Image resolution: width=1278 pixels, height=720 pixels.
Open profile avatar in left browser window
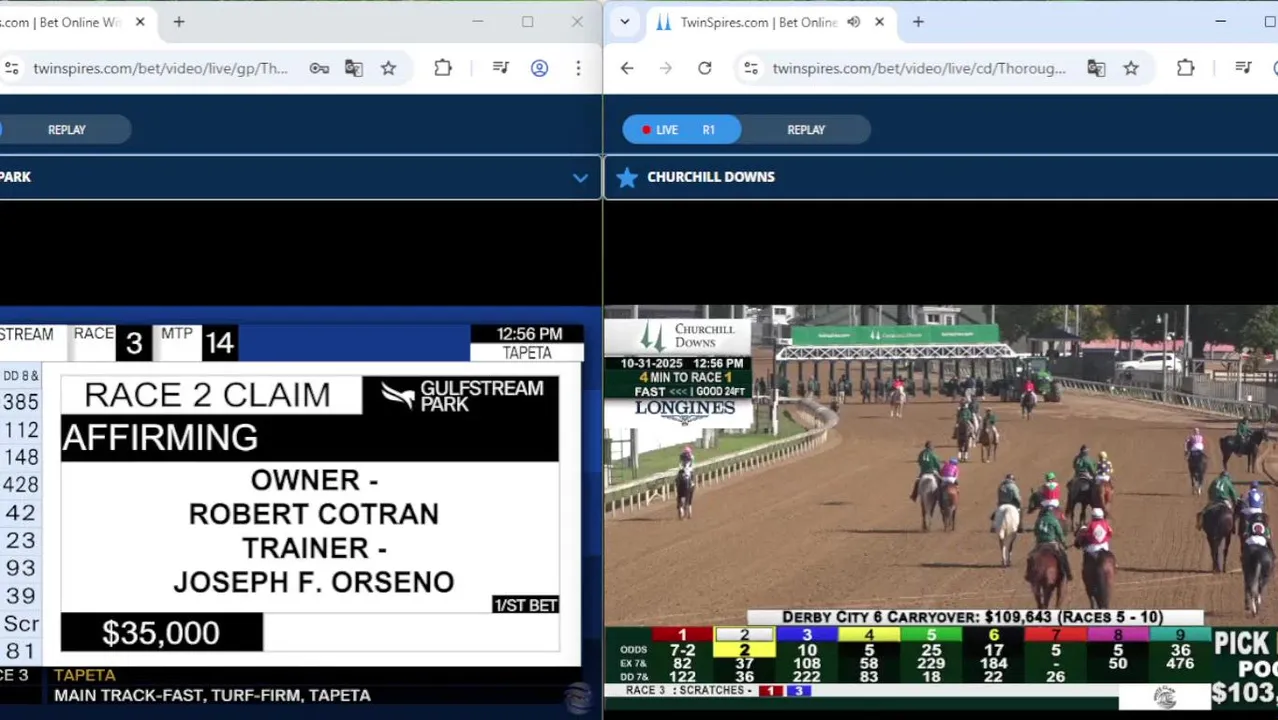539,68
